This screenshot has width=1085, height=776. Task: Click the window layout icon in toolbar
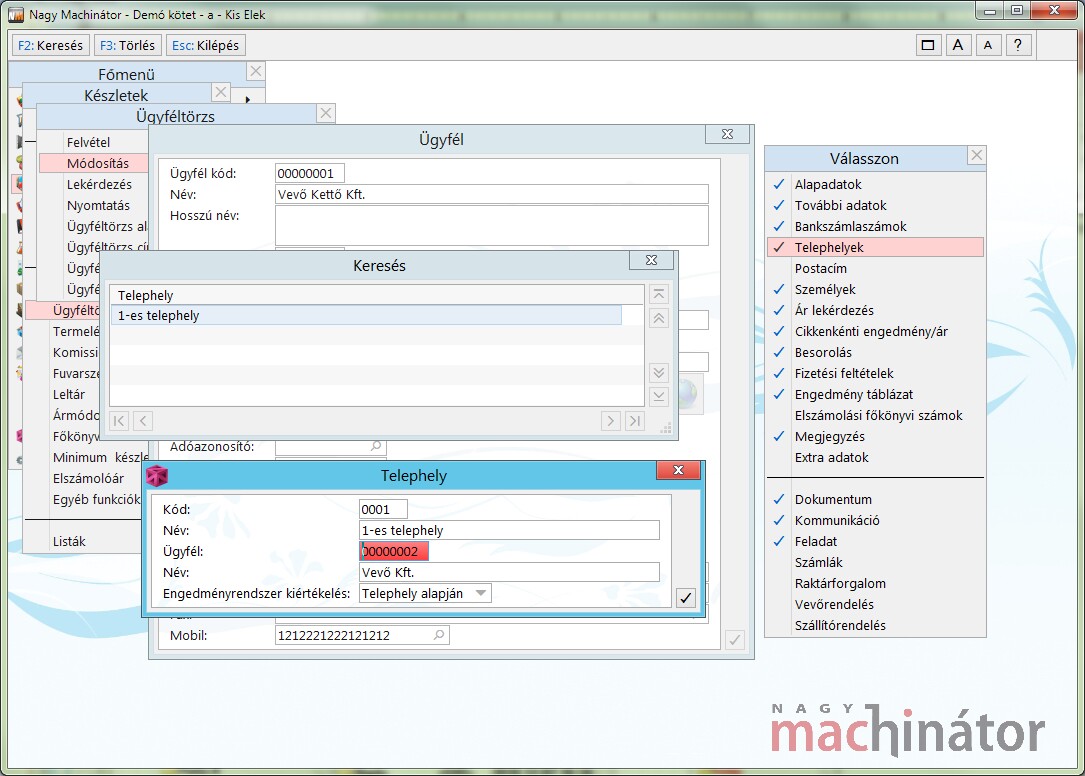tap(928, 45)
